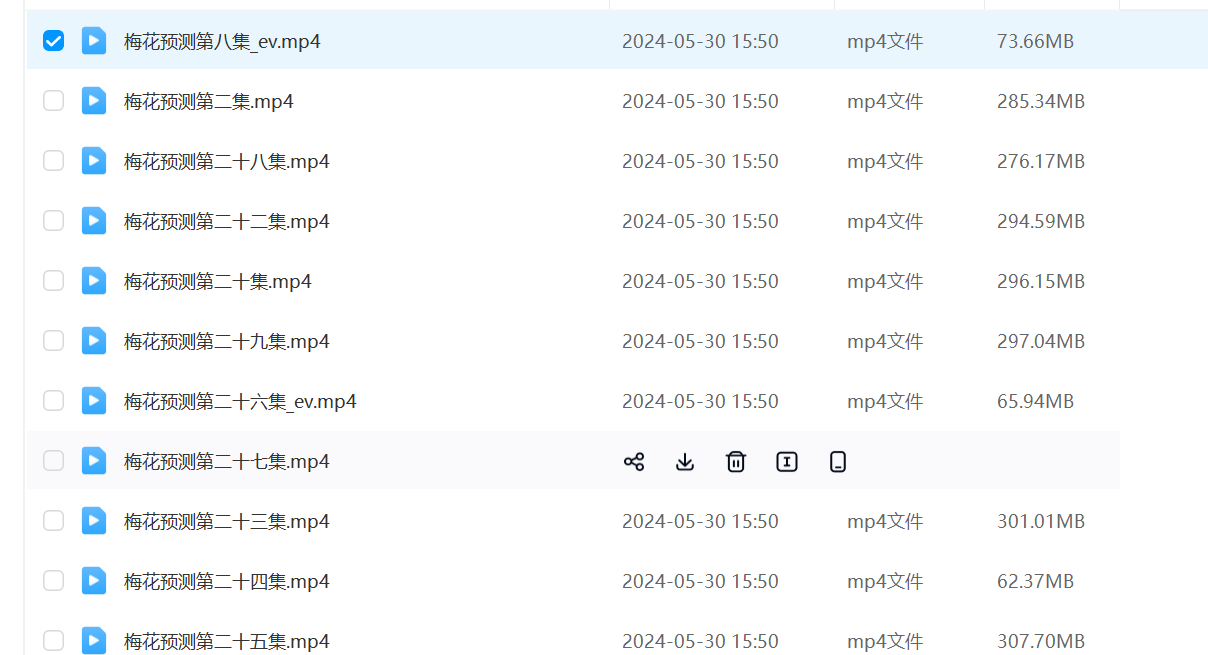This screenshot has width=1208, height=655.
Task: Download 梅花预测第二十七集.mp4 using the download icon
Action: coord(685,461)
